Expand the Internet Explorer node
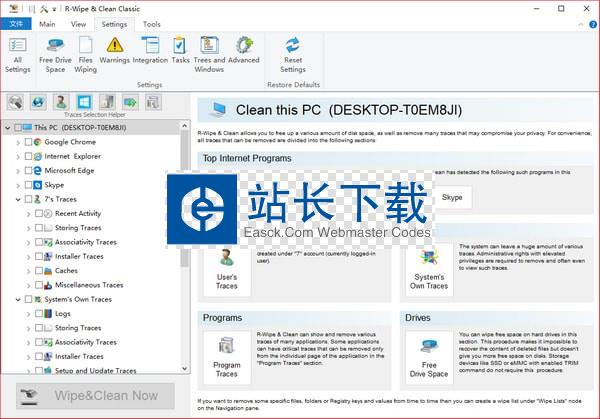Screen dimensions: 600x419 click(18, 157)
